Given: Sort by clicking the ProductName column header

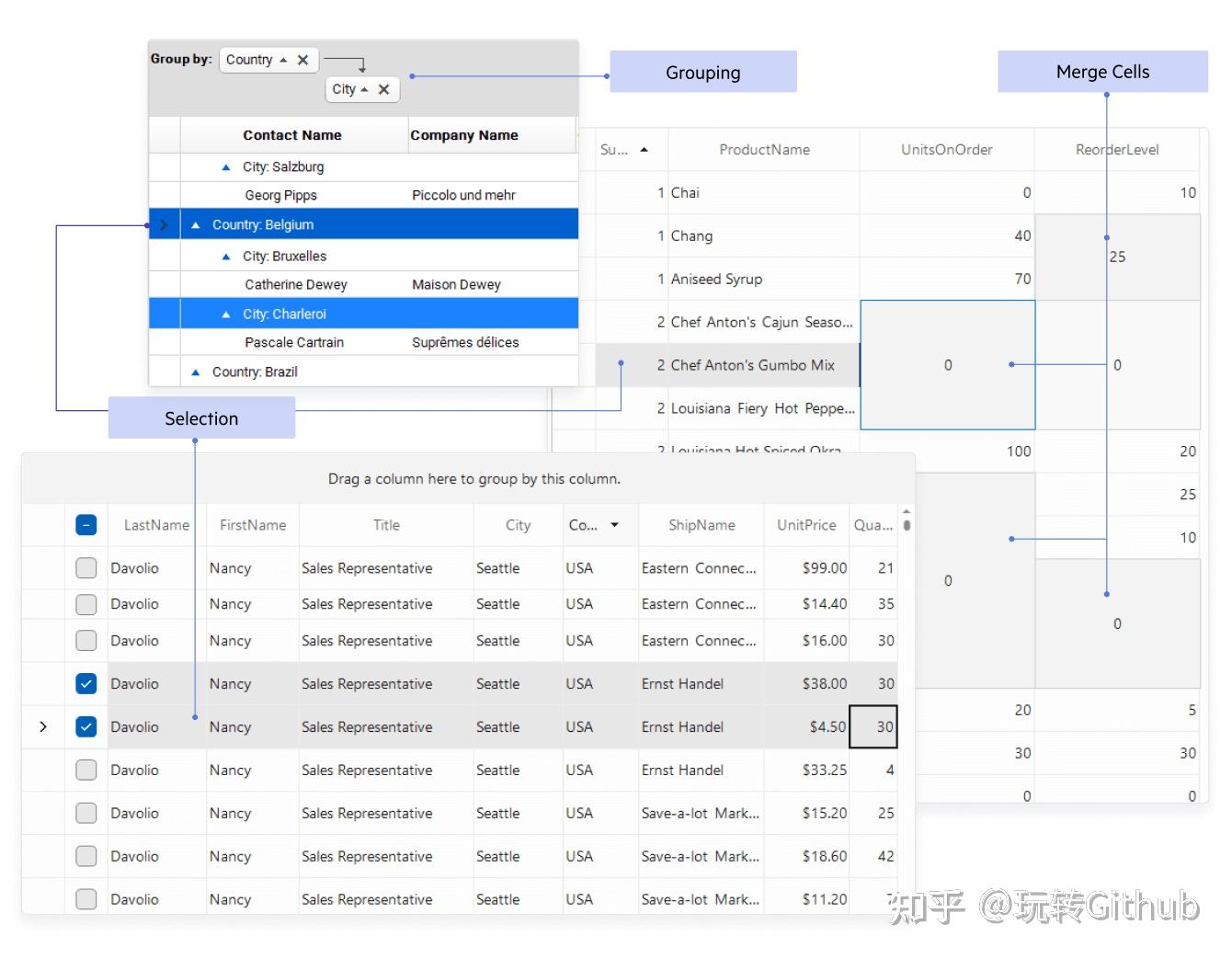Looking at the screenshot, I should point(764,148).
